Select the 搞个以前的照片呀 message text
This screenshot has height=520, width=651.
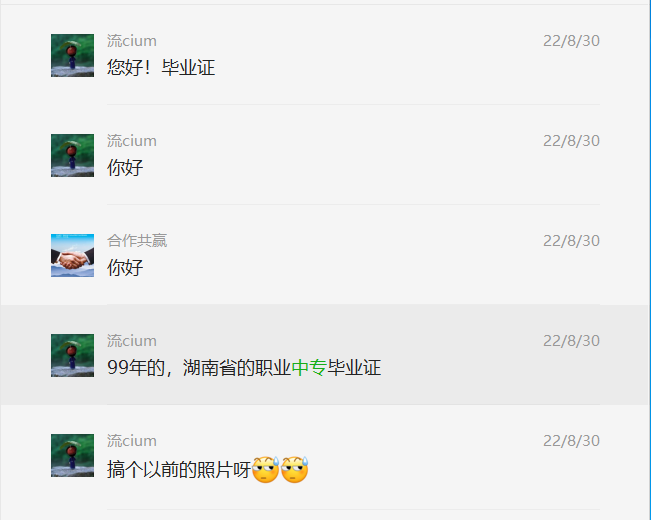click(x=179, y=470)
